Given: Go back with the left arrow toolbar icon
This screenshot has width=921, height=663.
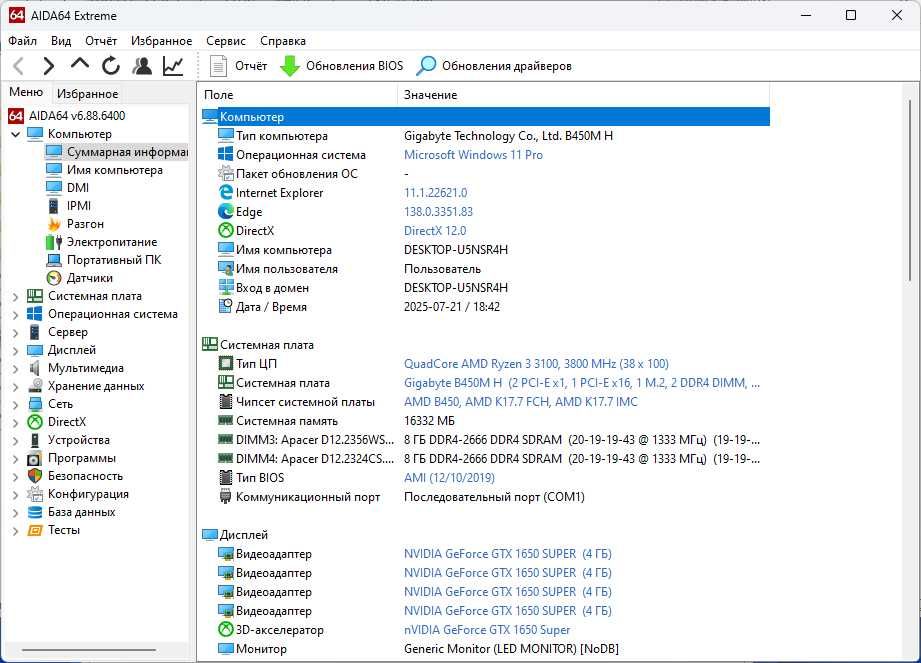Looking at the screenshot, I should (19, 66).
